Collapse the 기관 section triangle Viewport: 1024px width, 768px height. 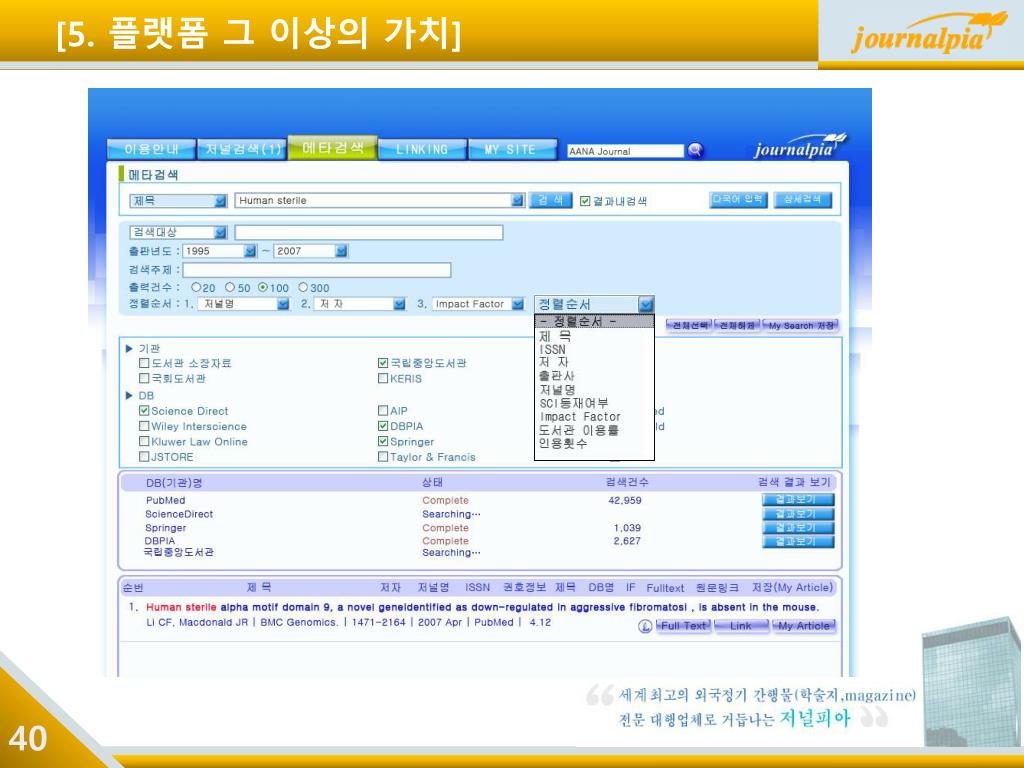129,349
